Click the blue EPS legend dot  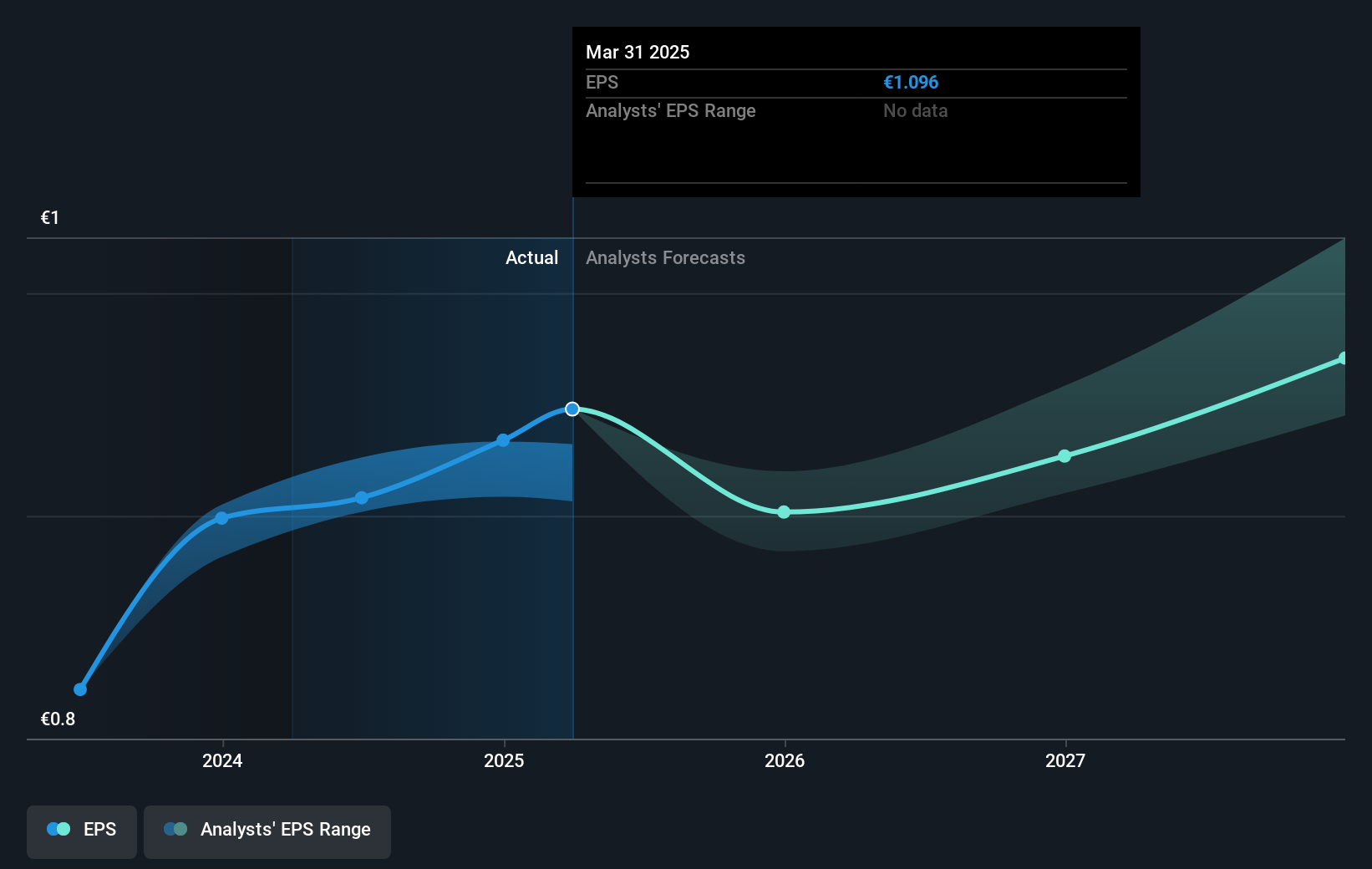pos(57,828)
